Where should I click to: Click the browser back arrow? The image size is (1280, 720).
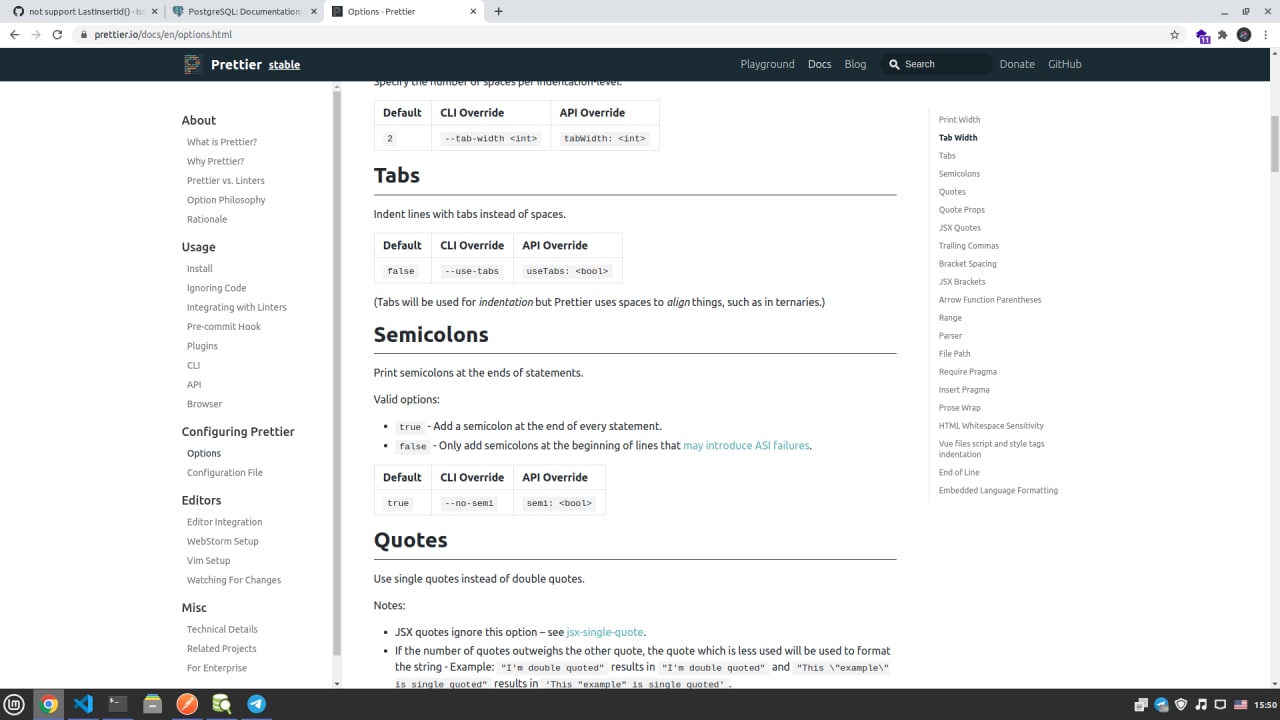coord(14,34)
